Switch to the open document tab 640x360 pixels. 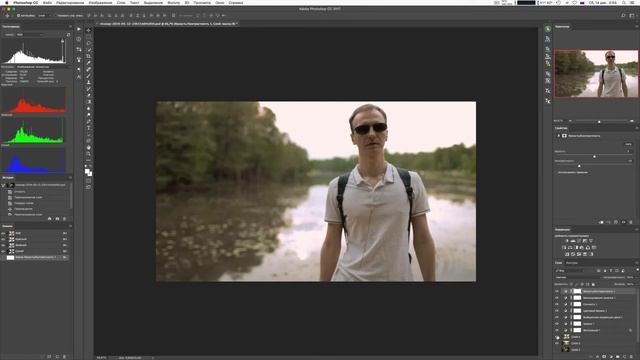pyautogui.click(x=168, y=24)
